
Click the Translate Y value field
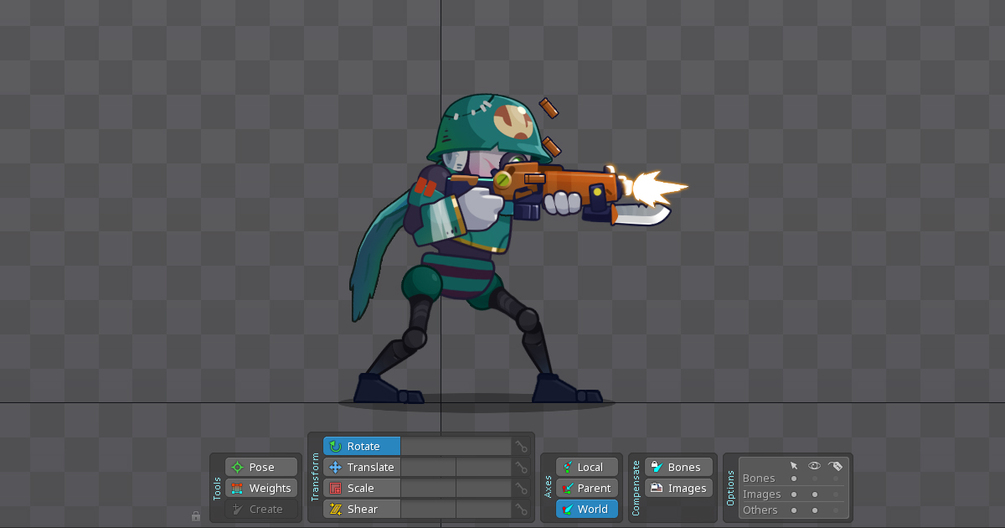click(484, 467)
